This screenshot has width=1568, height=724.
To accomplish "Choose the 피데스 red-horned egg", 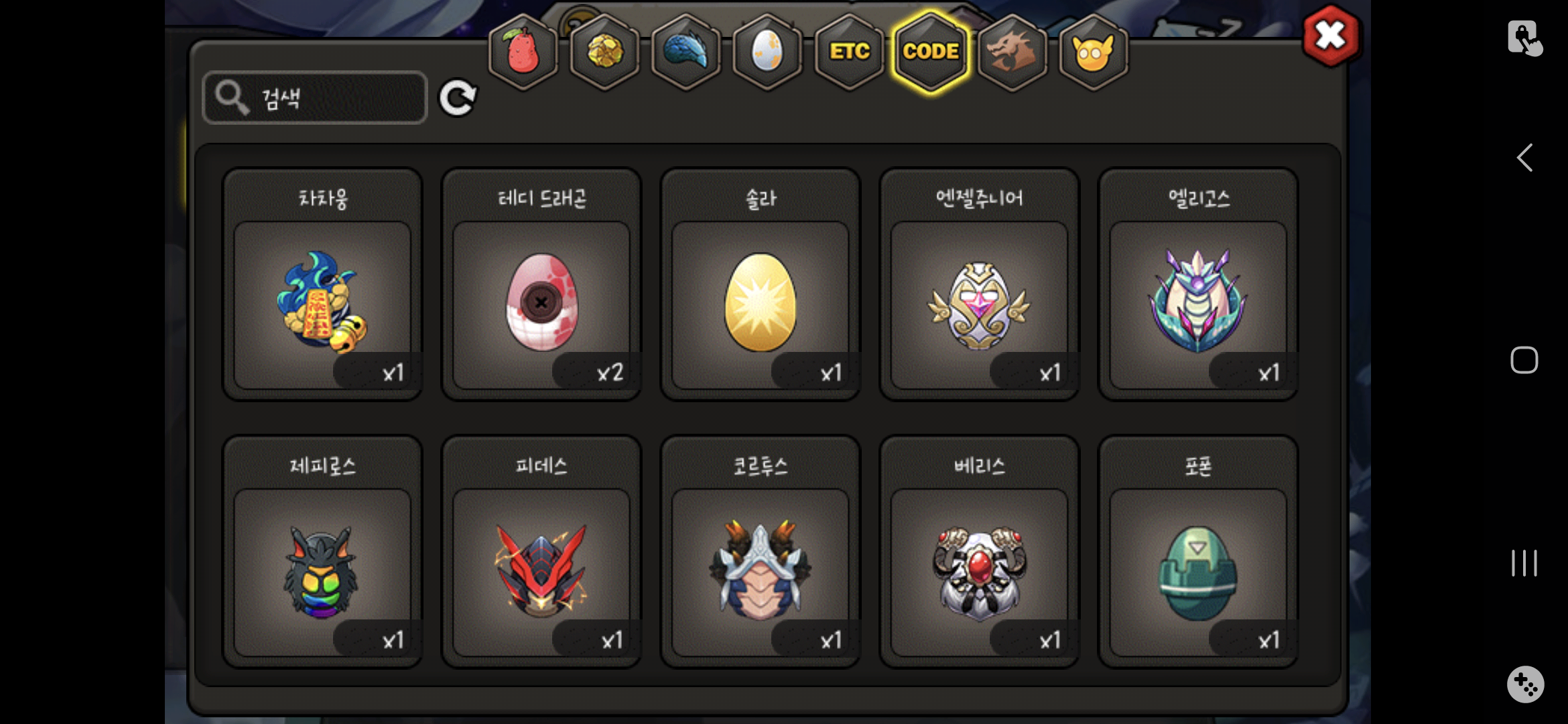I will (x=541, y=552).
